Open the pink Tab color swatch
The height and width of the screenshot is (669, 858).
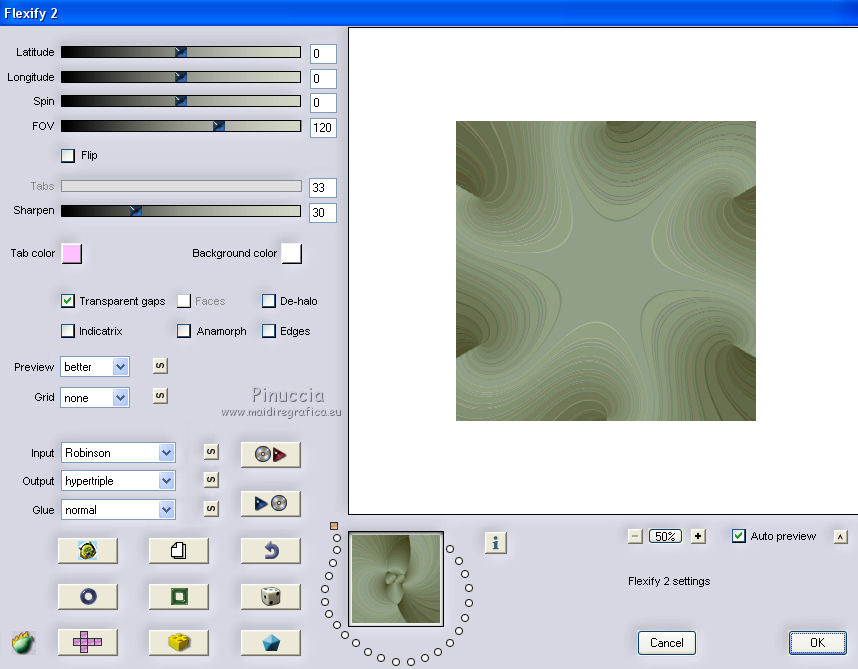(x=72, y=254)
